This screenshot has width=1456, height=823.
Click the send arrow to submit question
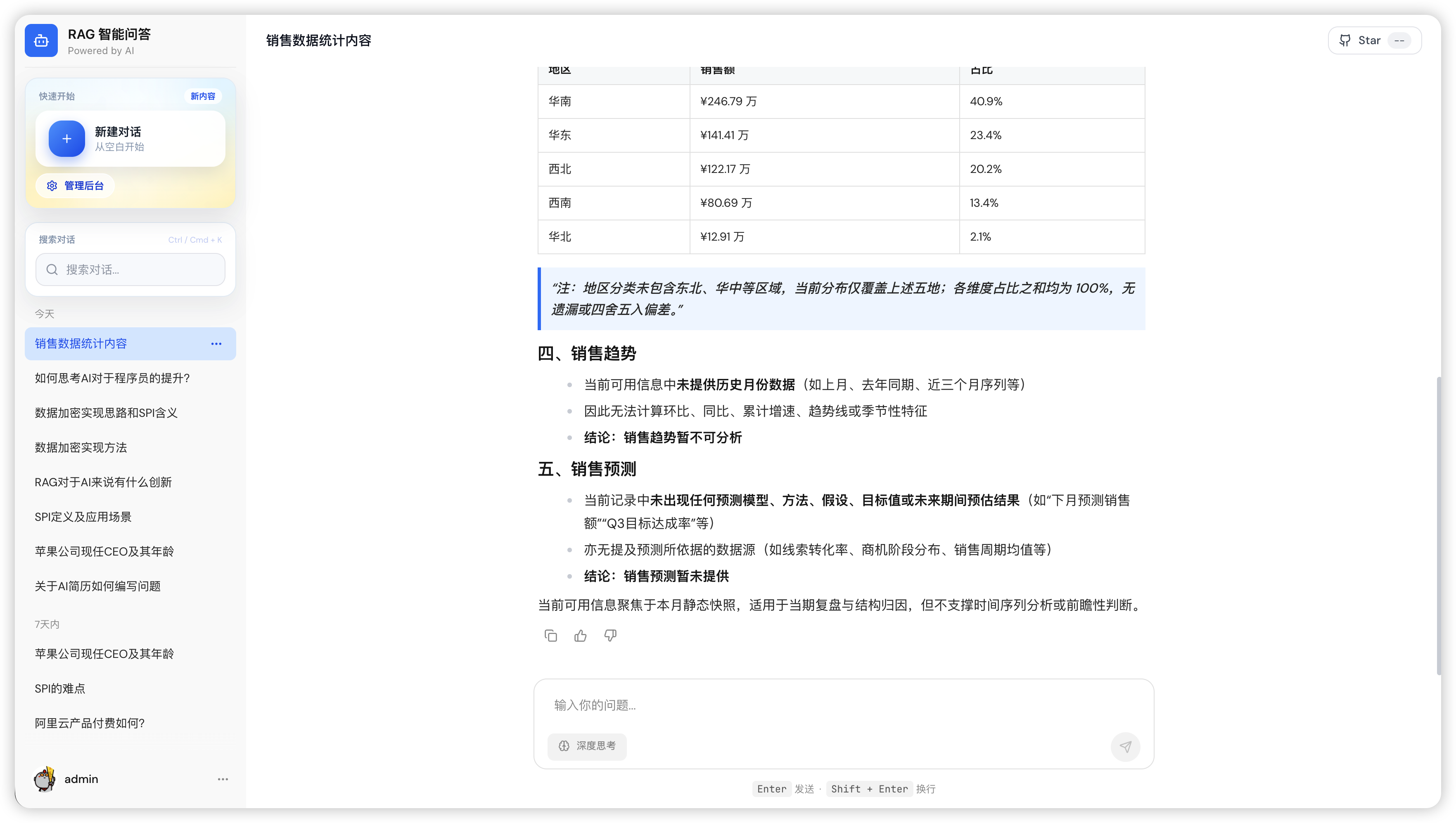click(1126, 747)
